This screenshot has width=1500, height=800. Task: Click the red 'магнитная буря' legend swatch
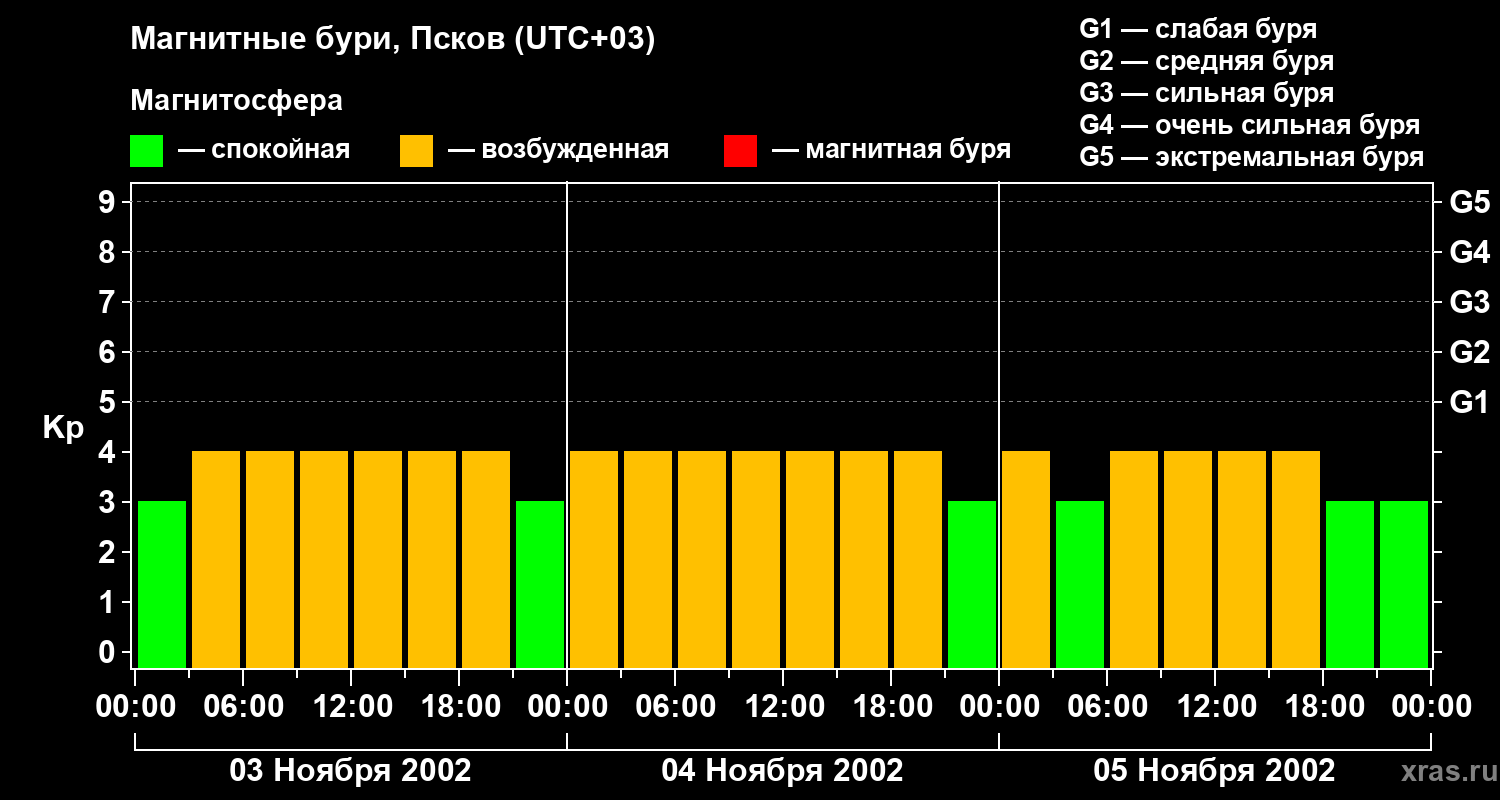pos(740,151)
